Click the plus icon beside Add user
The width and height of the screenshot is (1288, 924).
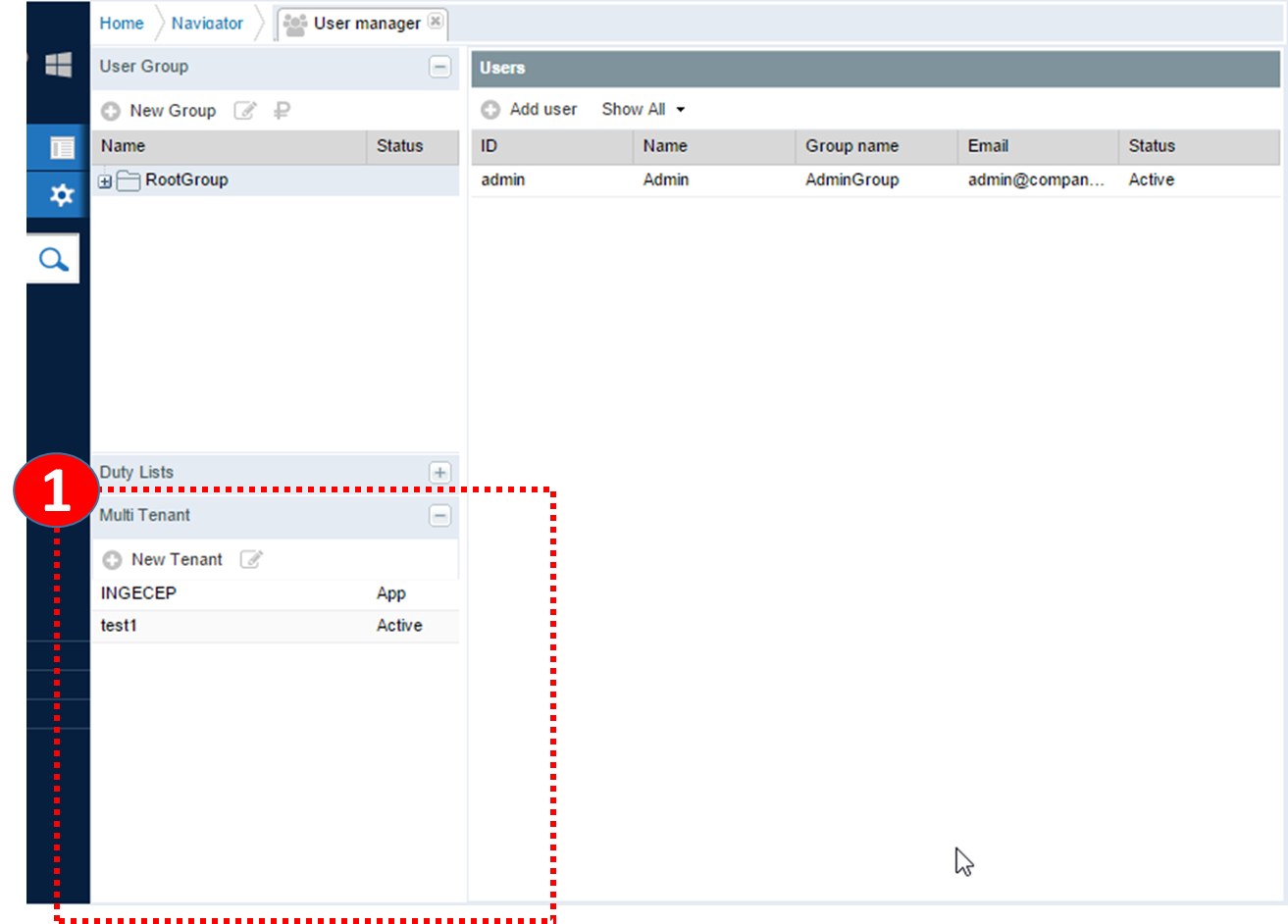[x=490, y=110]
